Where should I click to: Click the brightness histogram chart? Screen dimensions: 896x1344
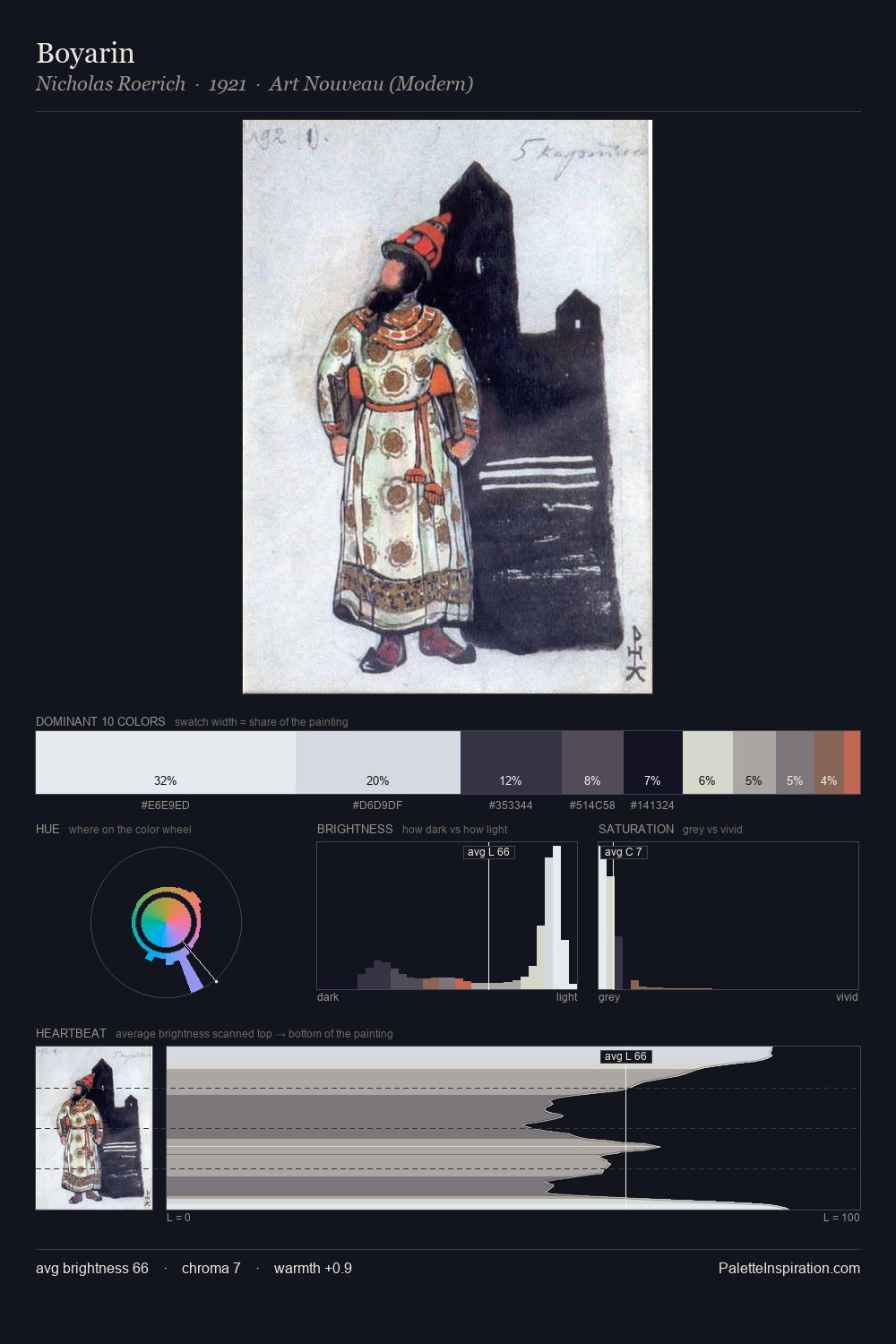pos(447,916)
